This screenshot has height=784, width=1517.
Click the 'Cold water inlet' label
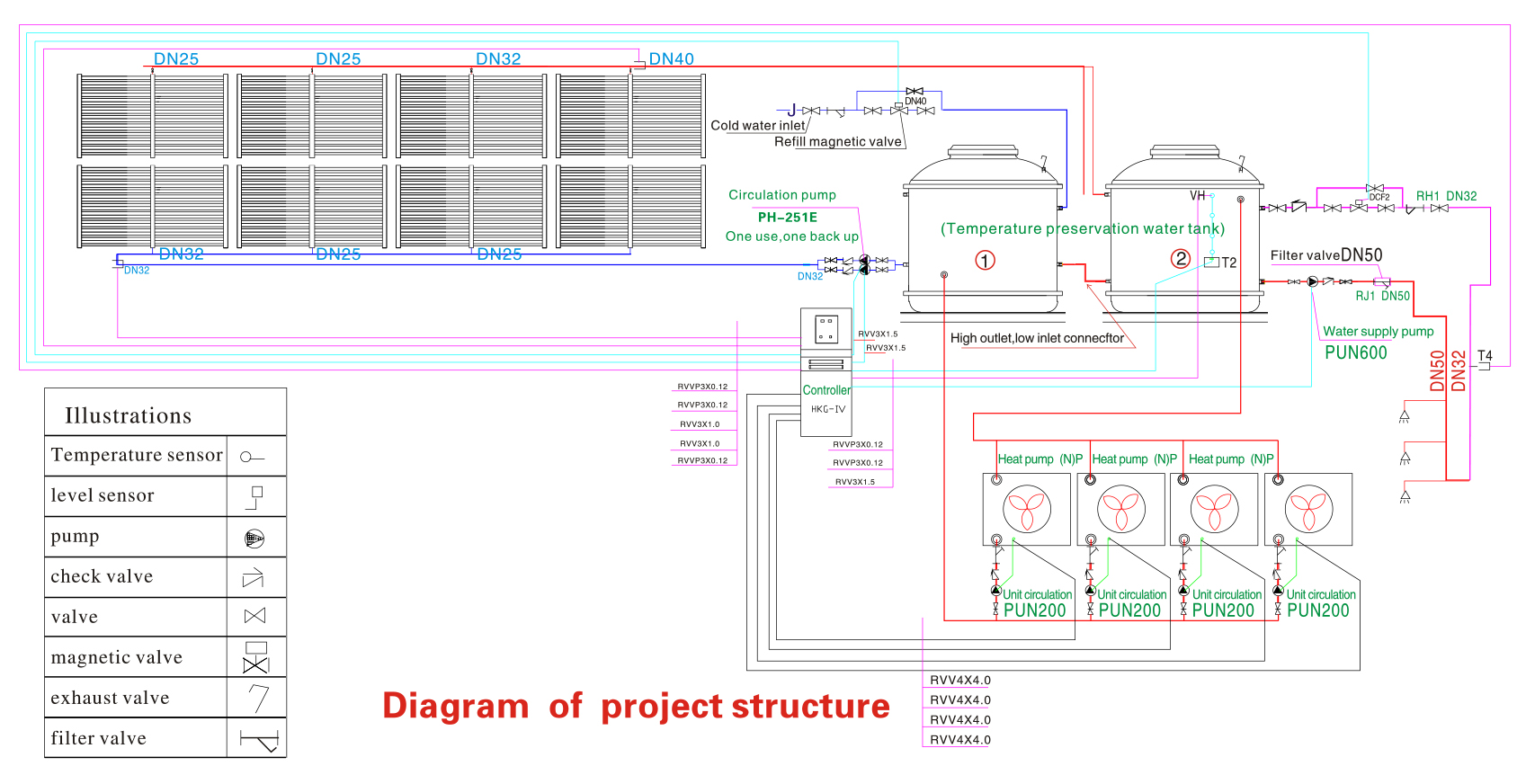click(x=757, y=126)
